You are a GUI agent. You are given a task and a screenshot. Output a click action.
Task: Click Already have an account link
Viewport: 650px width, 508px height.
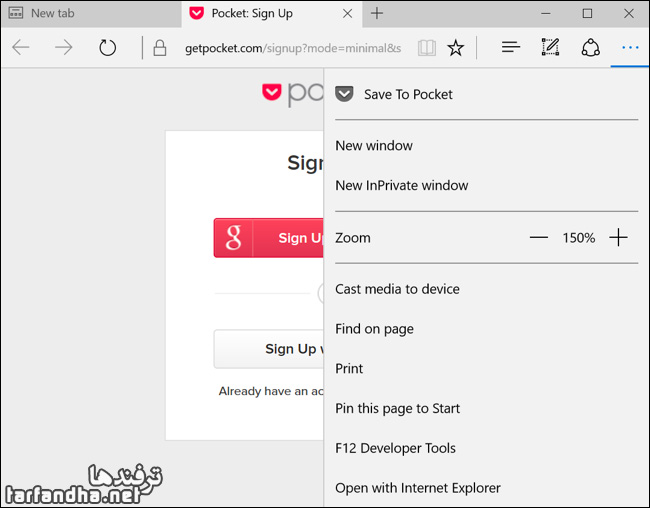pyautogui.click(x=271, y=391)
